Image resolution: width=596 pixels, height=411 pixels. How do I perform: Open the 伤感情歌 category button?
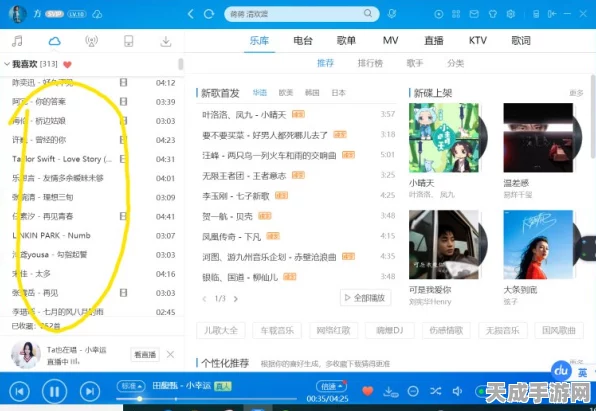pos(446,330)
